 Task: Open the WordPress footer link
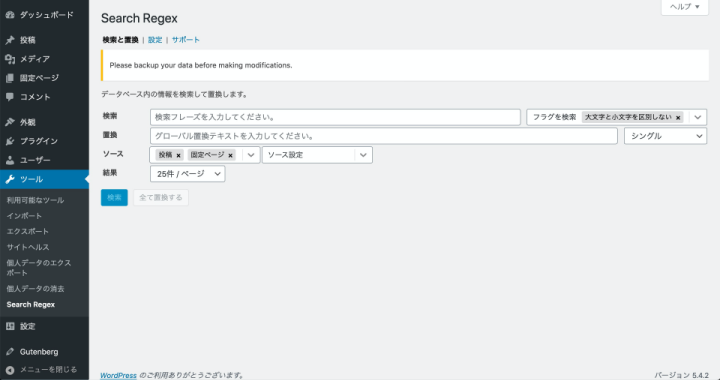[118, 375]
